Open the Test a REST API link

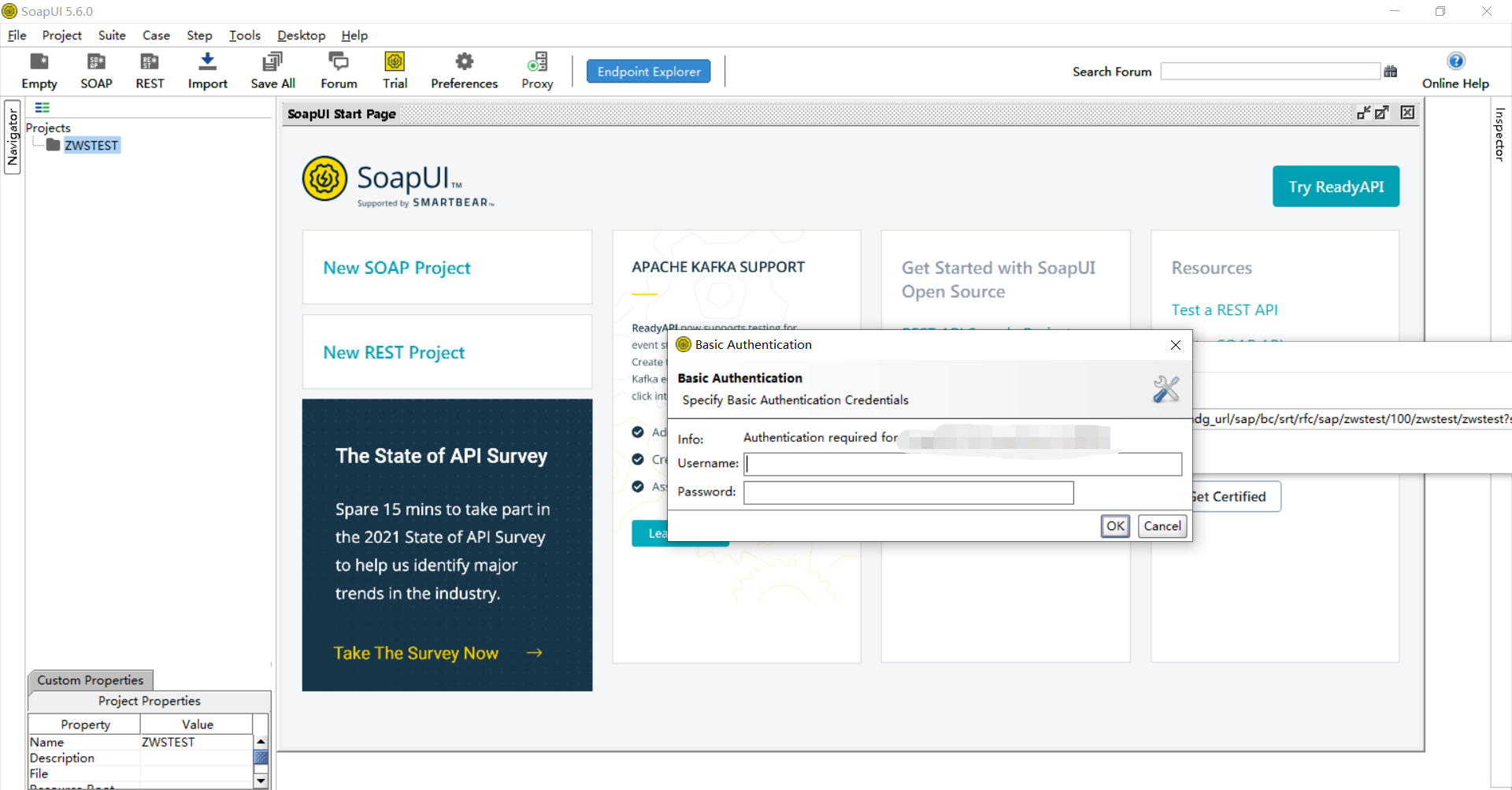[1225, 310]
